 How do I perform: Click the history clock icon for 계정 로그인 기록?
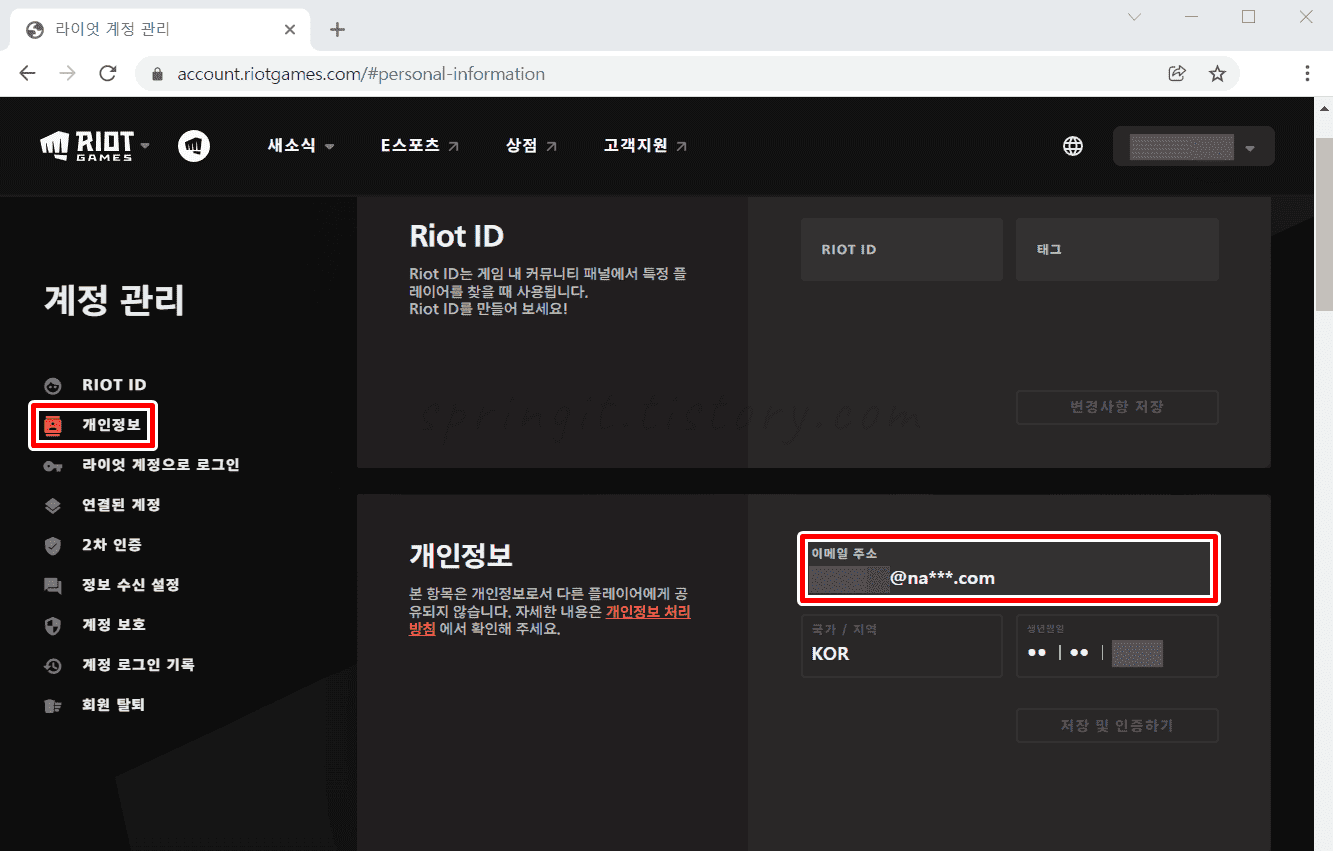[53, 666]
